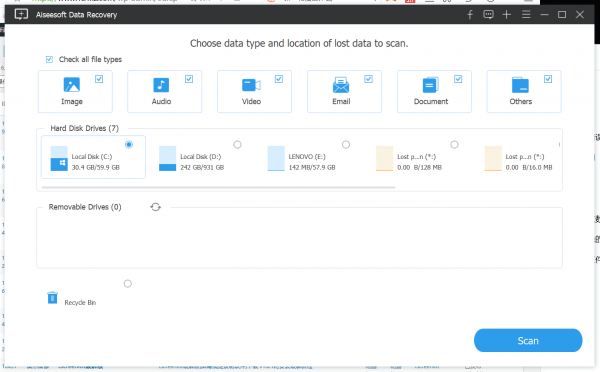The height and width of the screenshot is (372, 600).
Task: Click the 128 MB lost partition icon
Action: pos(385,158)
